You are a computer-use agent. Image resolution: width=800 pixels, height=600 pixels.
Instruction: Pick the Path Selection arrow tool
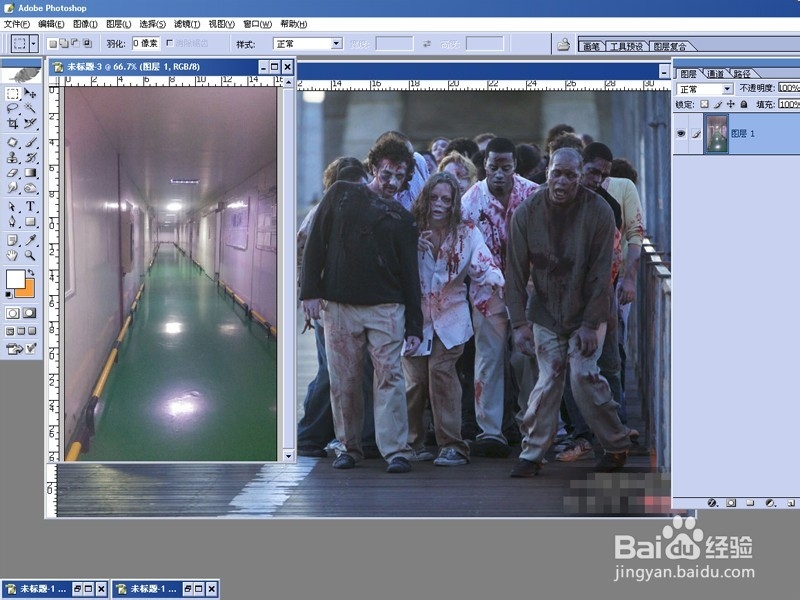point(12,207)
